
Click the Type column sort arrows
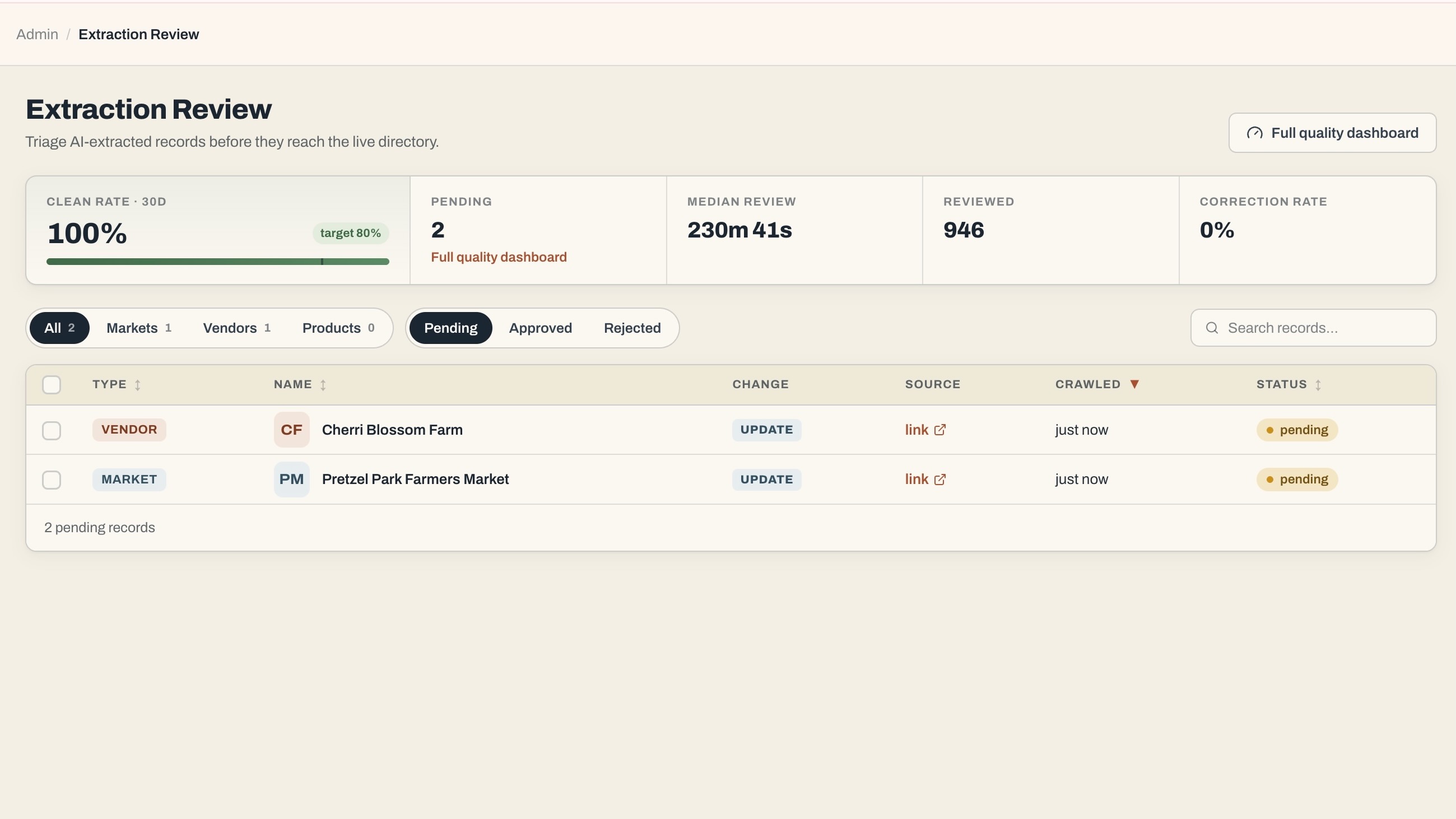[x=137, y=385]
